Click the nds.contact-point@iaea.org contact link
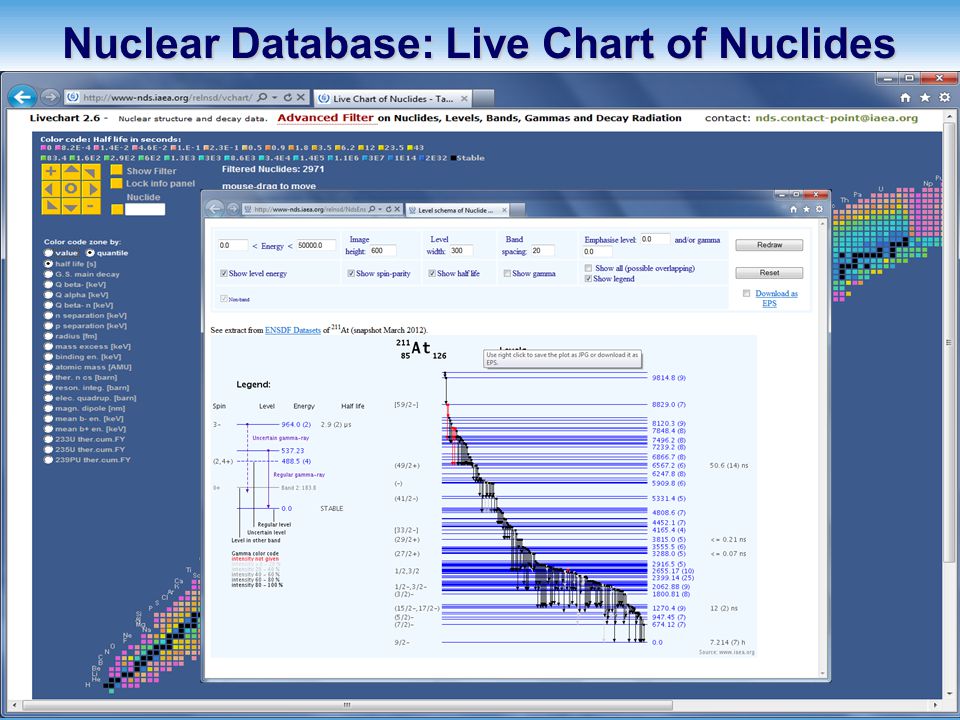960x720 pixels. tap(836, 118)
